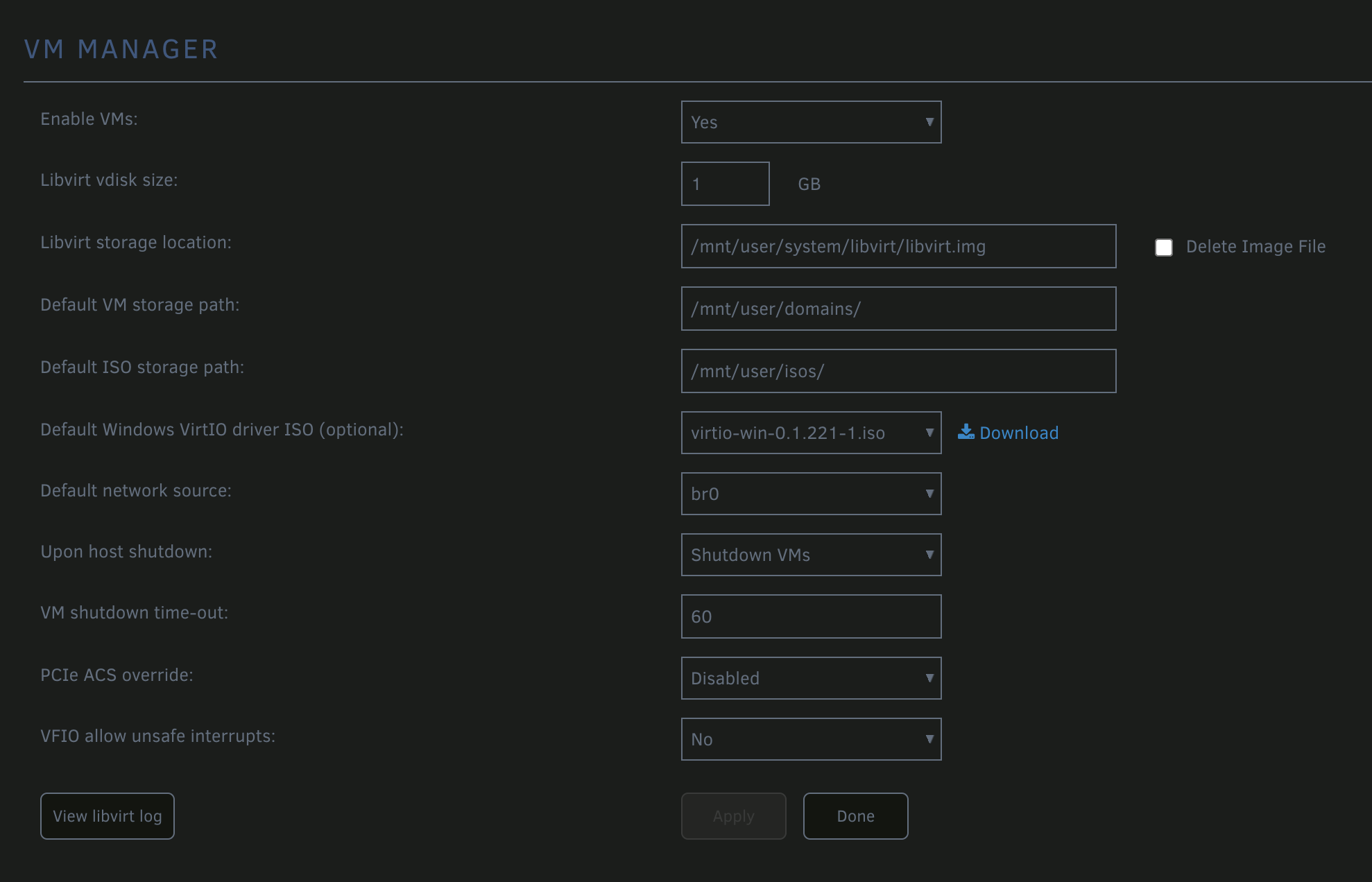Open the Enable VMs dropdown

811,122
